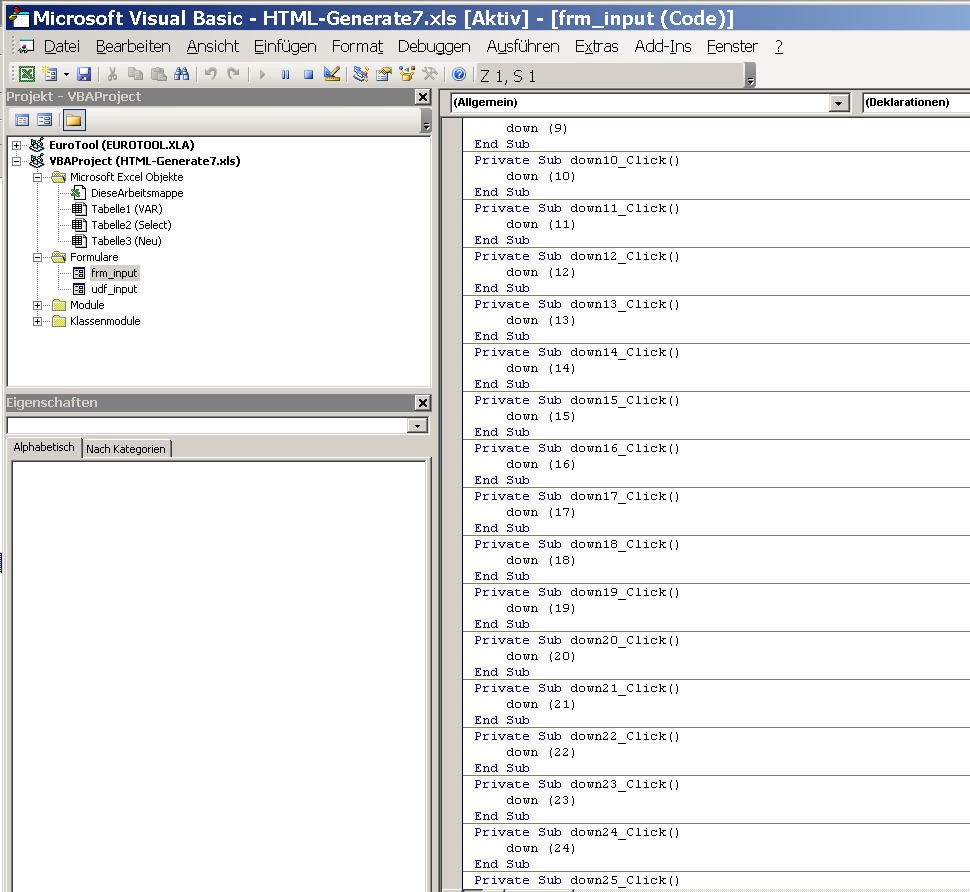Viewport: 970px width, 892px height.
Task: Expand EuroTool (EUROTOOL.XLA) project node
Action: click(x=17, y=145)
